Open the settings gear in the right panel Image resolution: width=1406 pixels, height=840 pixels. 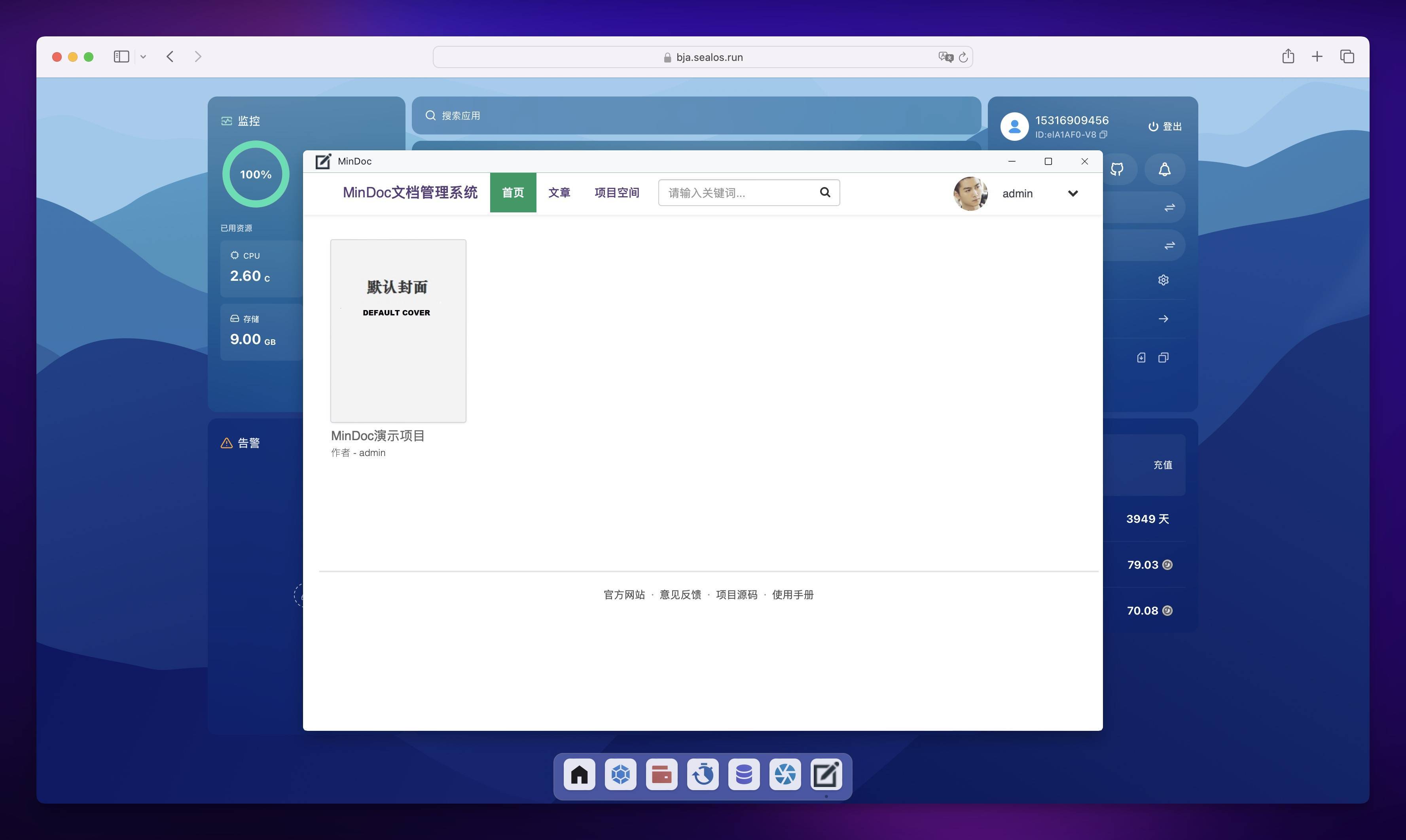(1163, 280)
